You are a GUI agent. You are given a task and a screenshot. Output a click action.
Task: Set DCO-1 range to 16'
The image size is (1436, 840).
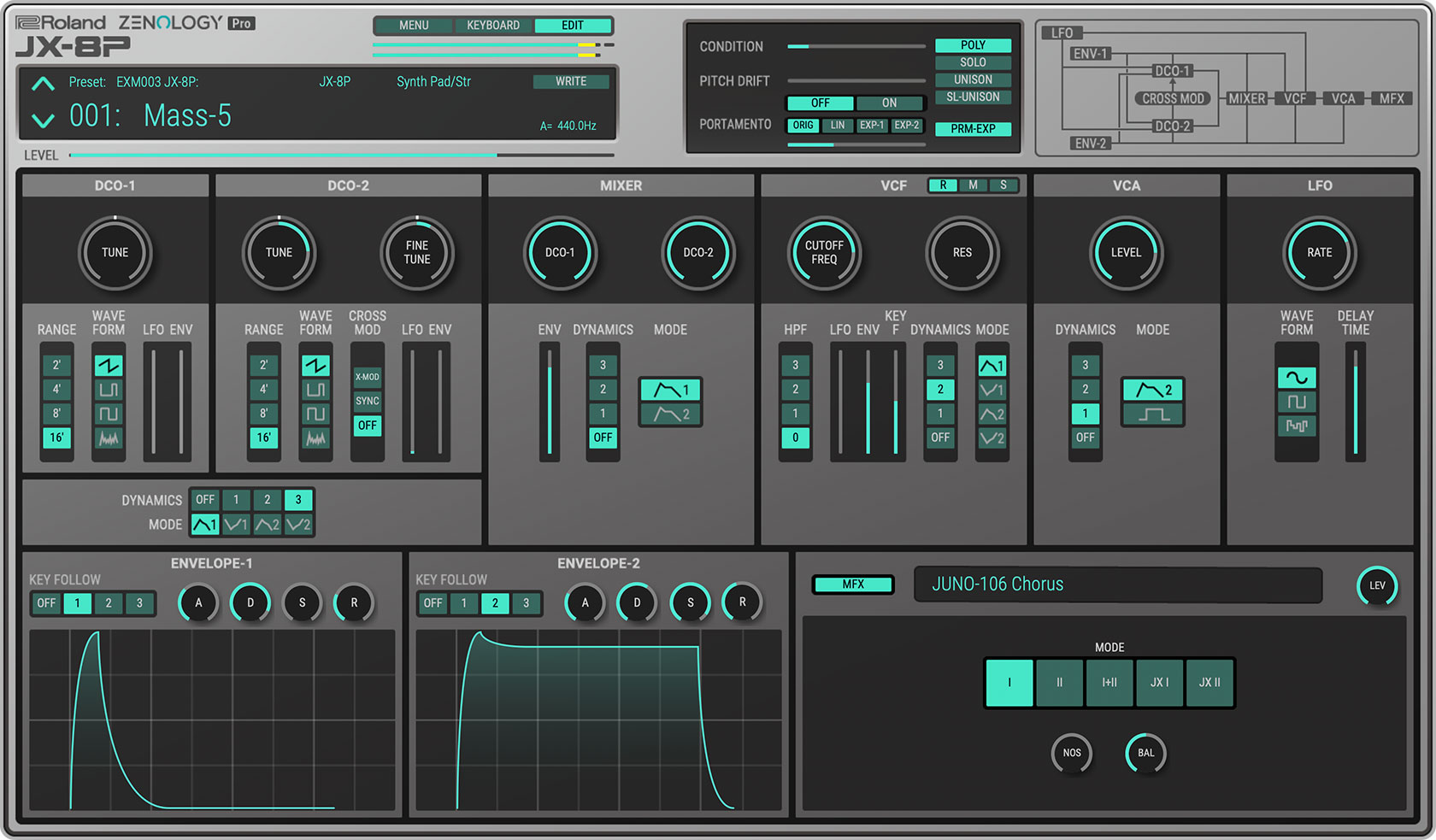point(56,438)
